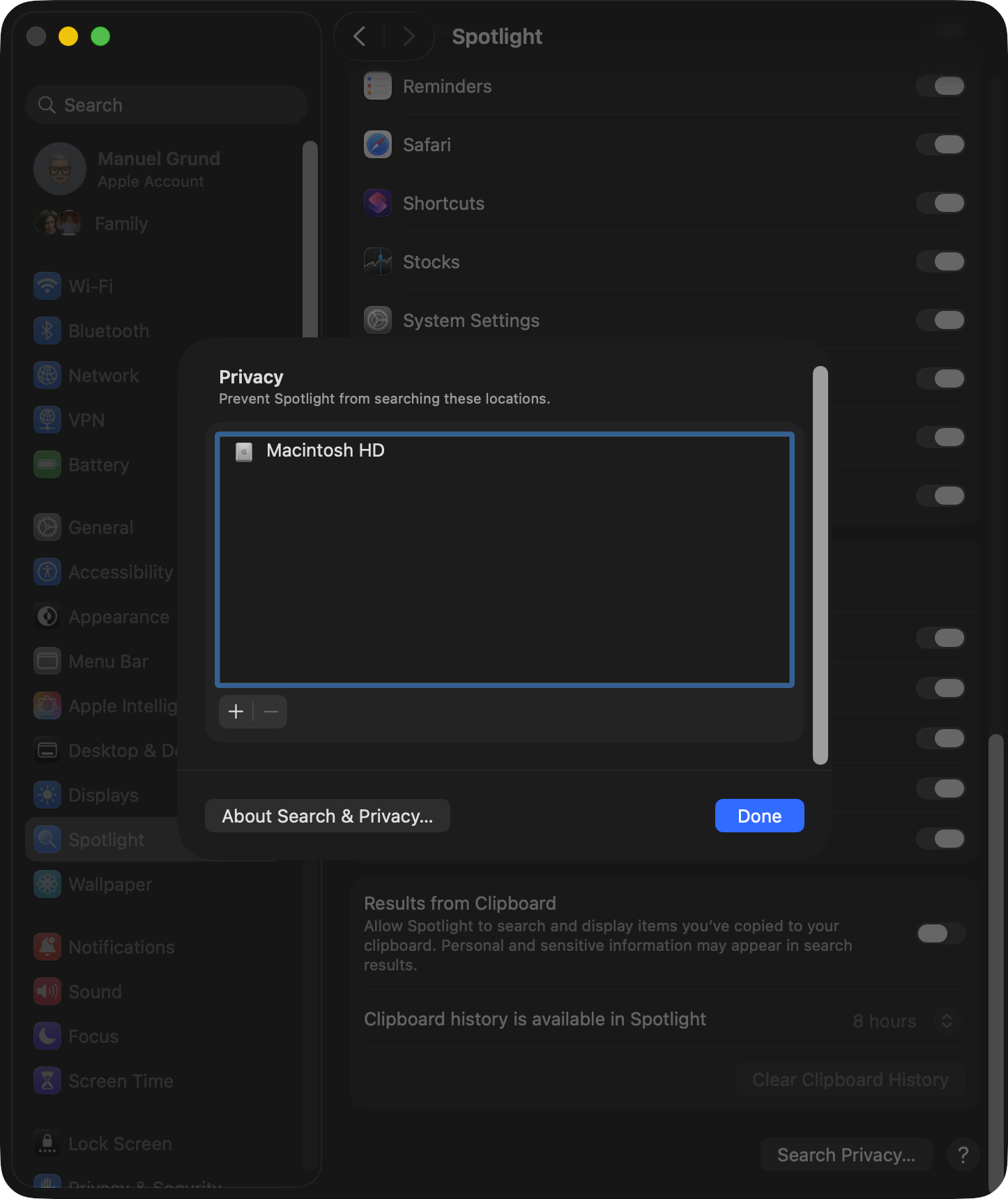
Task: Add a location with the plus button
Action: pyautogui.click(x=236, y=711)
